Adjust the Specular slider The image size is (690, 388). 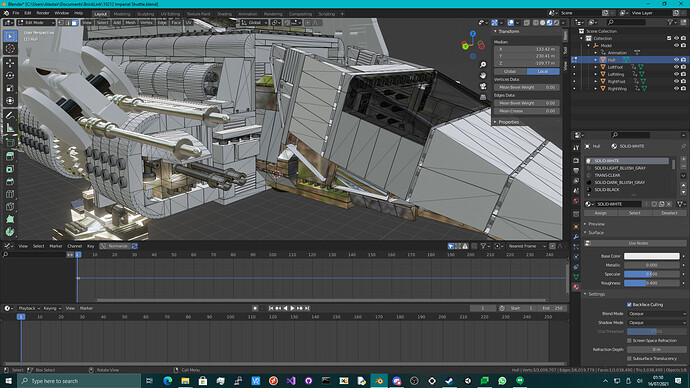(652, 274)
